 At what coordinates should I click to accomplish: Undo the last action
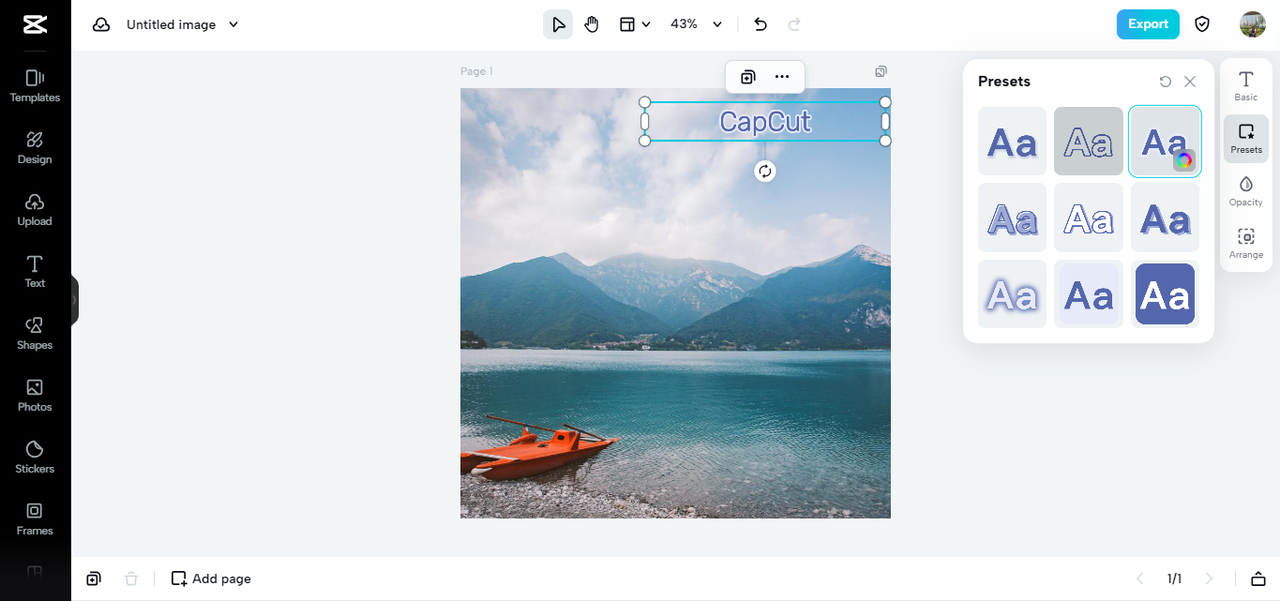761,24
